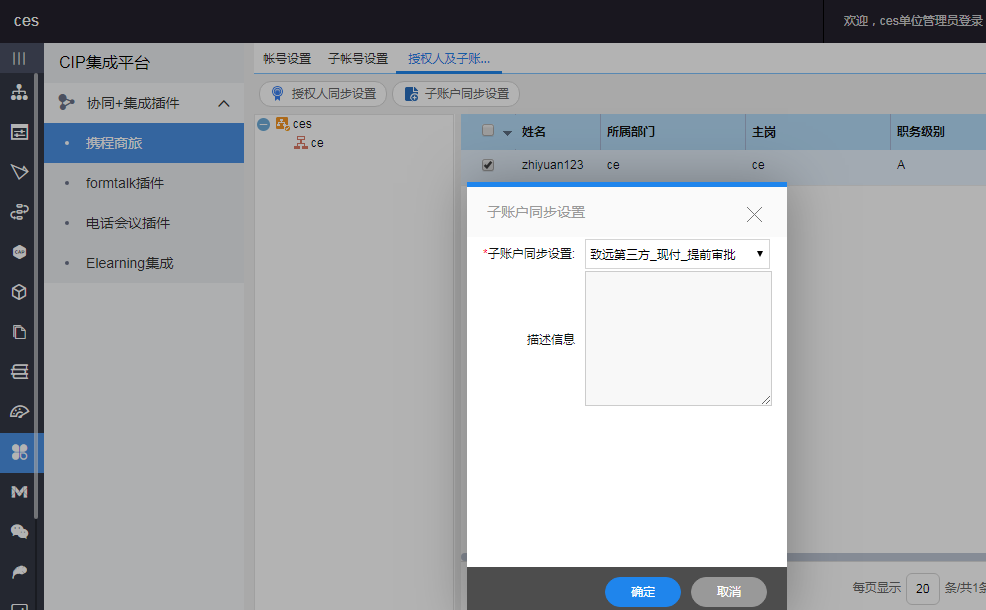The image size is (986, 610).
Task: Collapse the ces tree node
Action: pos(263,124)
